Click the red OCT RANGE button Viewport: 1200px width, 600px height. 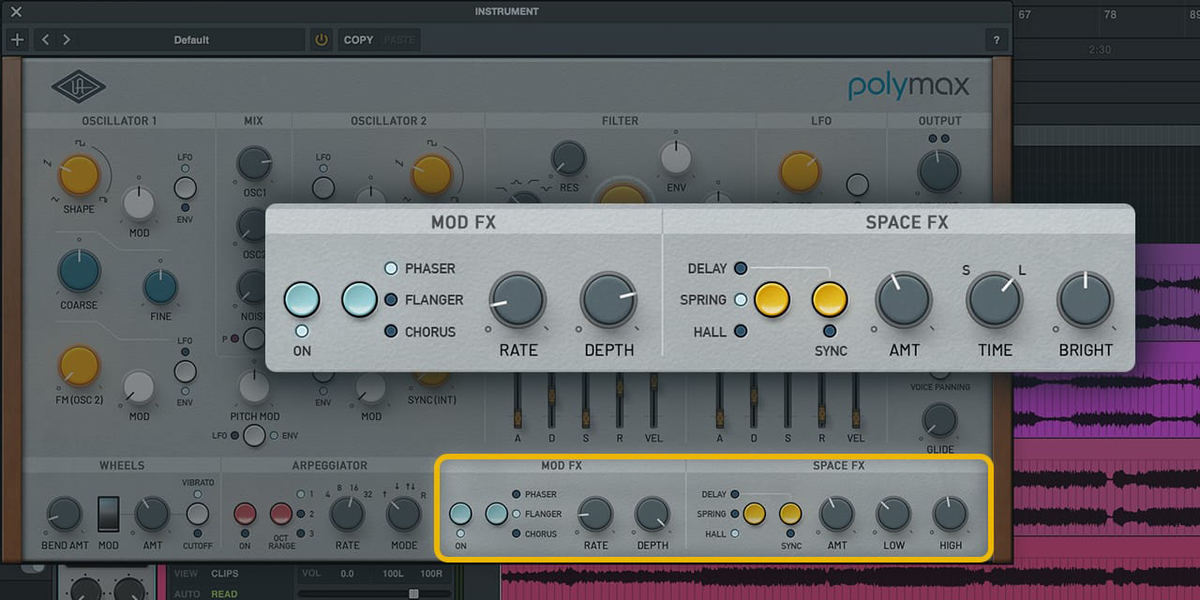click(x=281, y=514)
